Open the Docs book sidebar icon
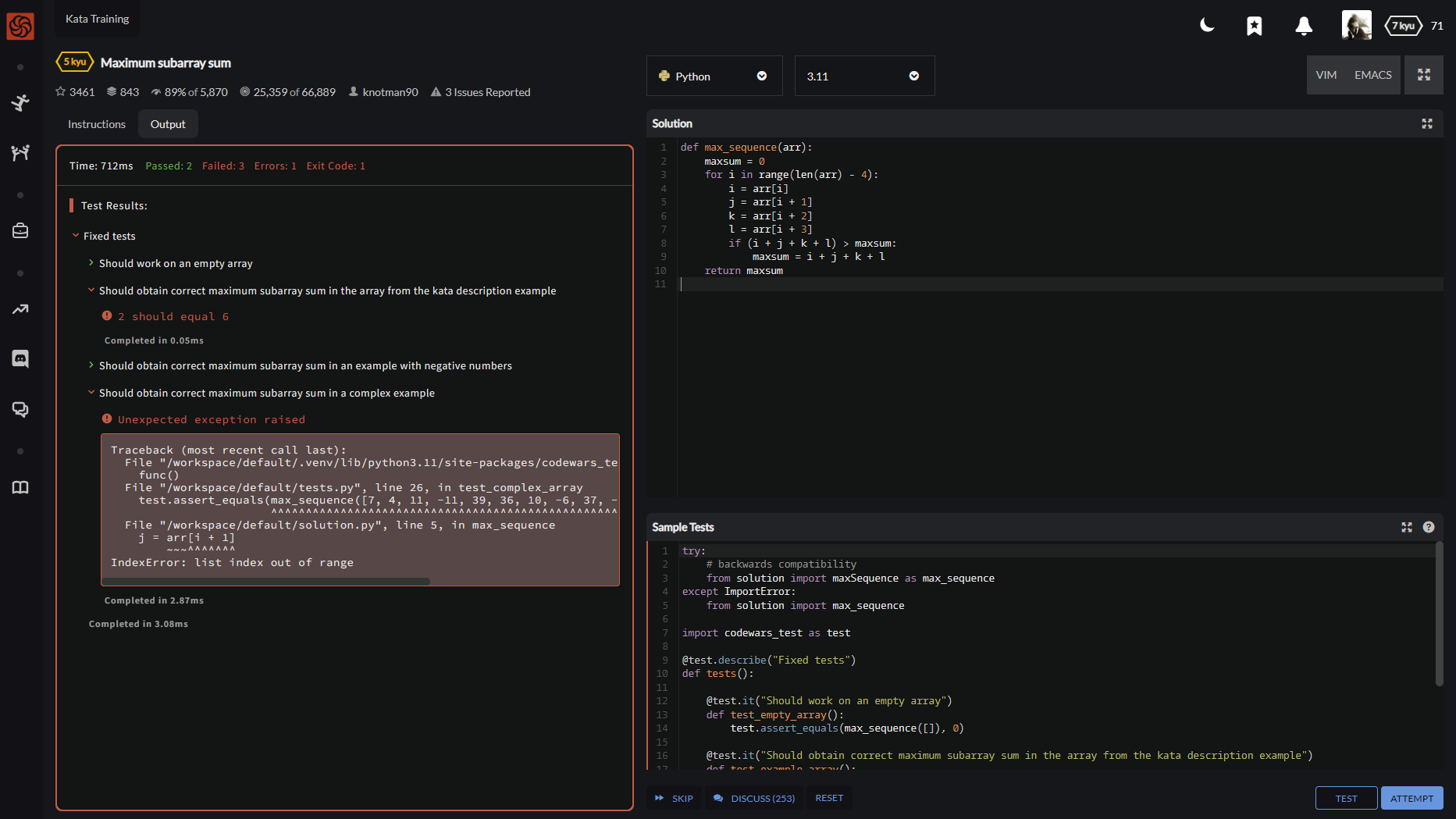1456x819 pixels. (20, 487)
